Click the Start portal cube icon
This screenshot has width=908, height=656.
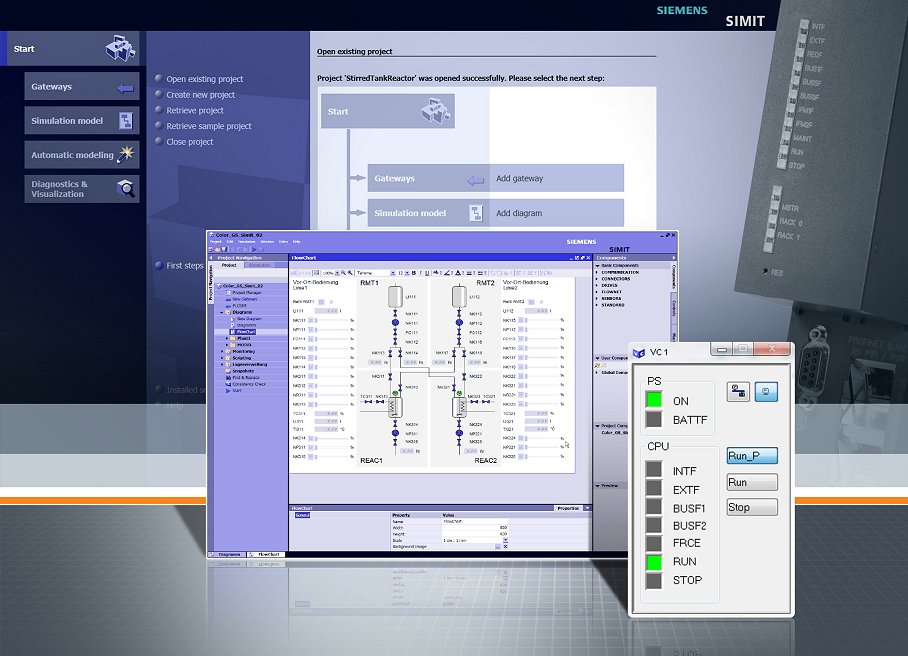121,47
